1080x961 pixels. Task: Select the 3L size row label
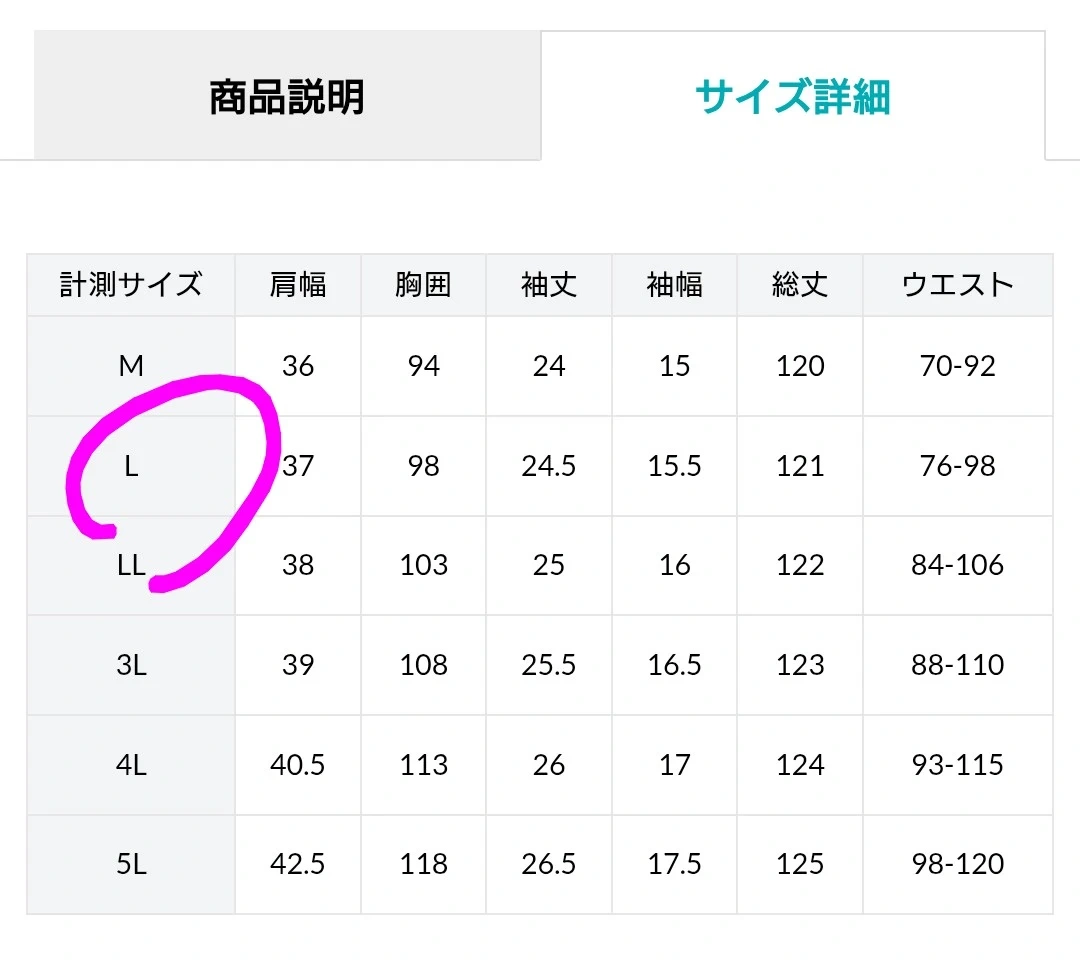coord(131,665)
